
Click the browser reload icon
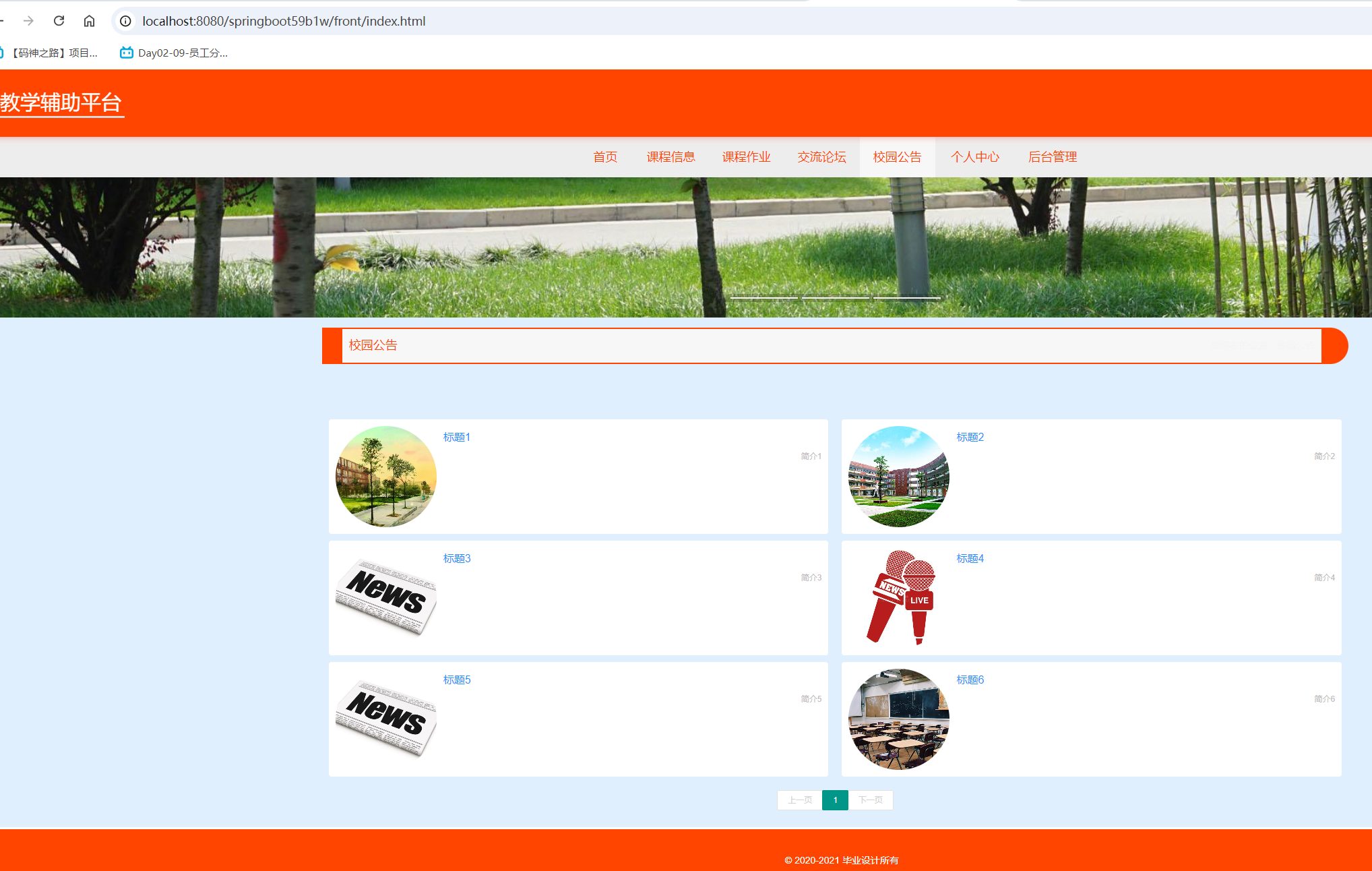[x=59, y=21]
